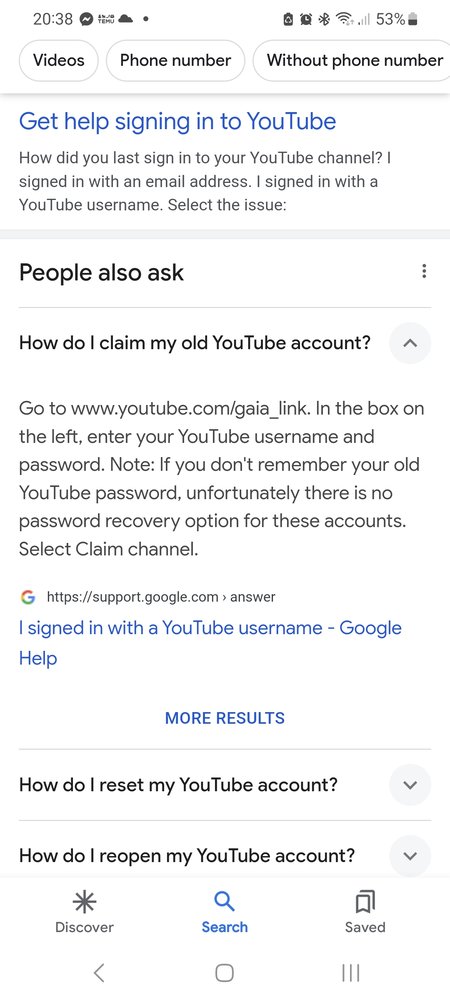450x1000 pixels.
Task: Tap the battery indicator in status bar
Action: click(x=412, y=19)
